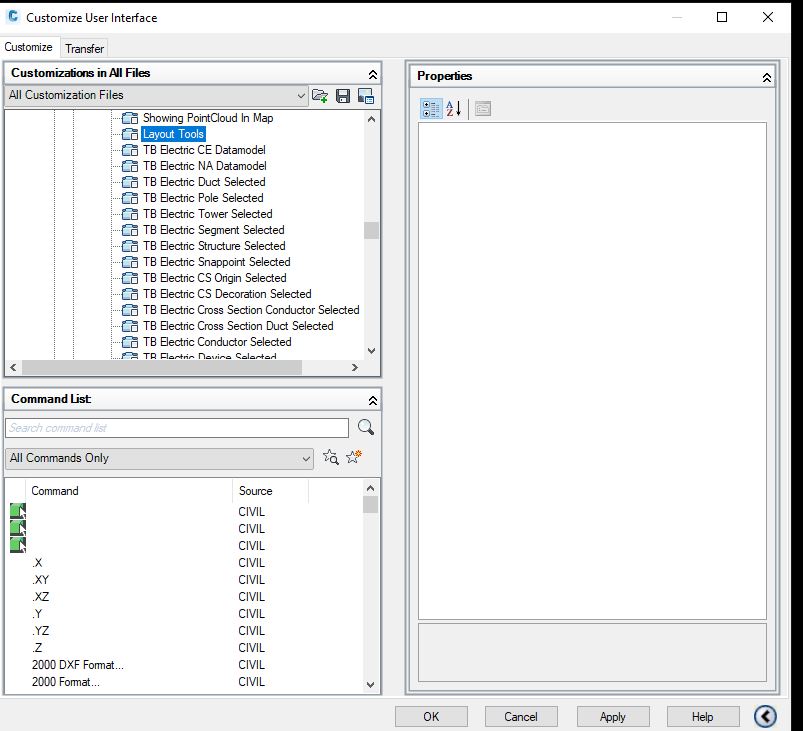Collapse the dialog with the bottom-right arrow
The image size is (803, 731).
[x=765, y=716]
